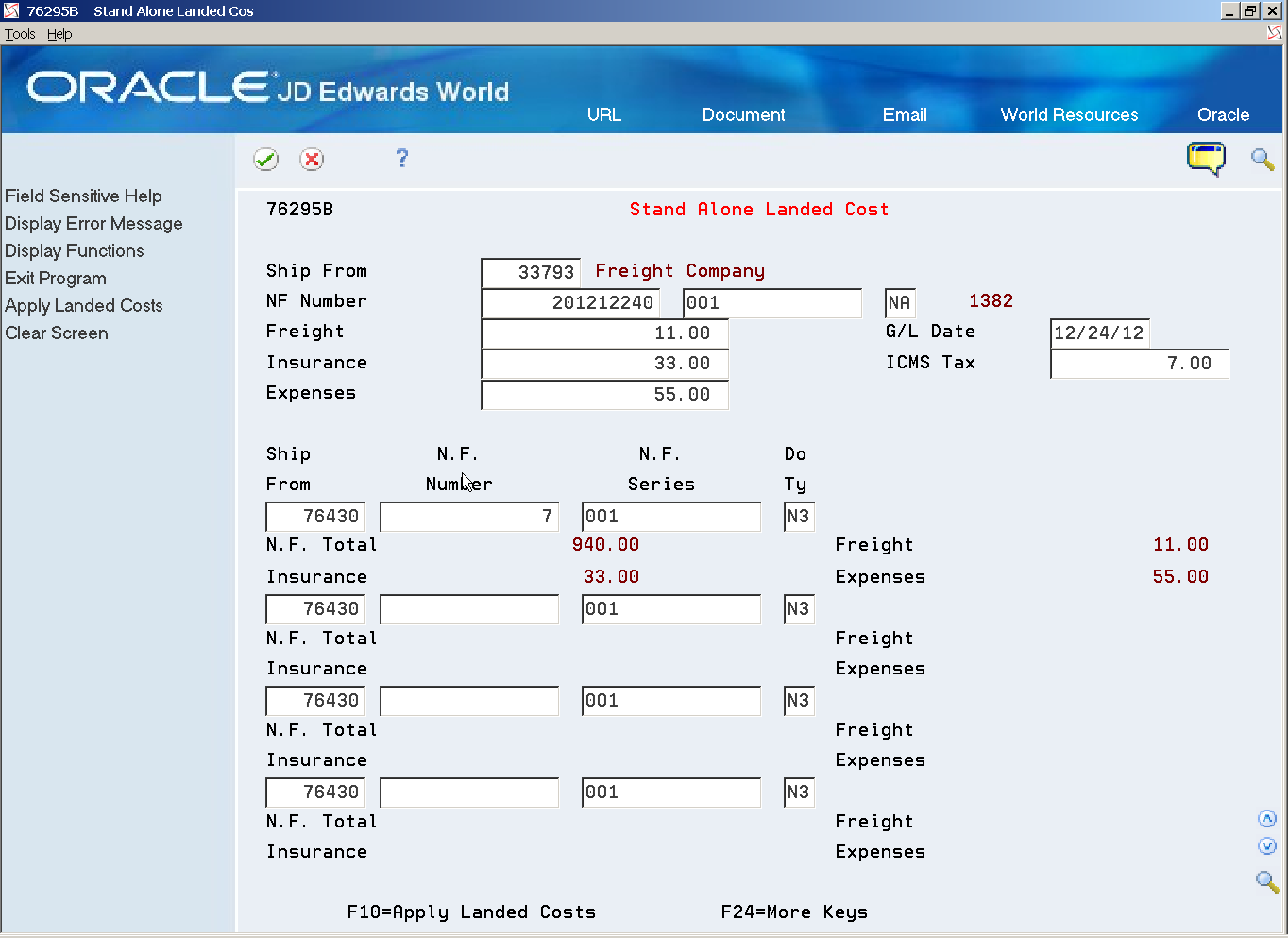Choose Display Error Message
The width and height of the screenshot is (1288, 938).
(x=93, y=223)
